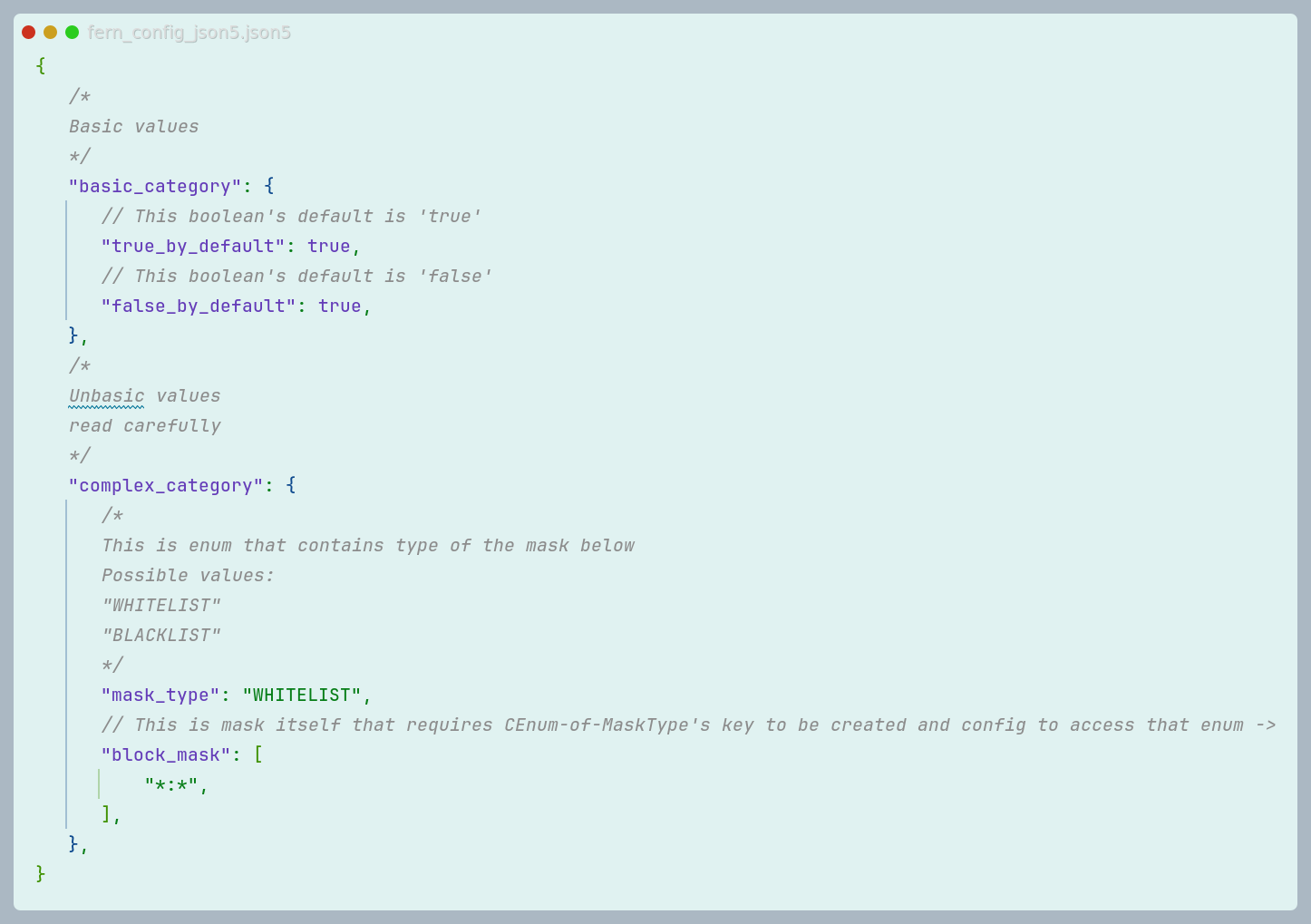The image size is (1311, 924).
Task: Click the comment "read carefully"
Action: pos(145,425)
